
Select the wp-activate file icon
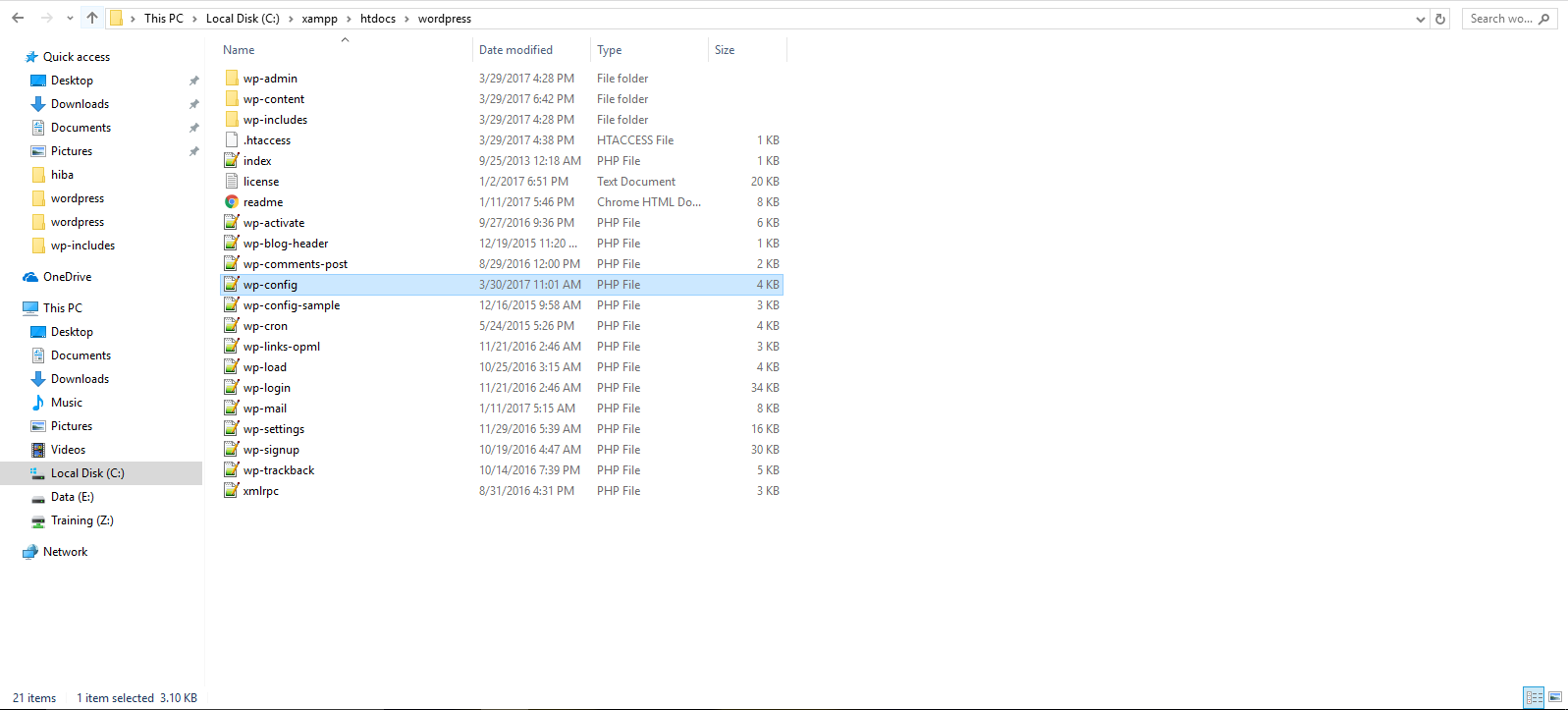(x=232, y=222)
